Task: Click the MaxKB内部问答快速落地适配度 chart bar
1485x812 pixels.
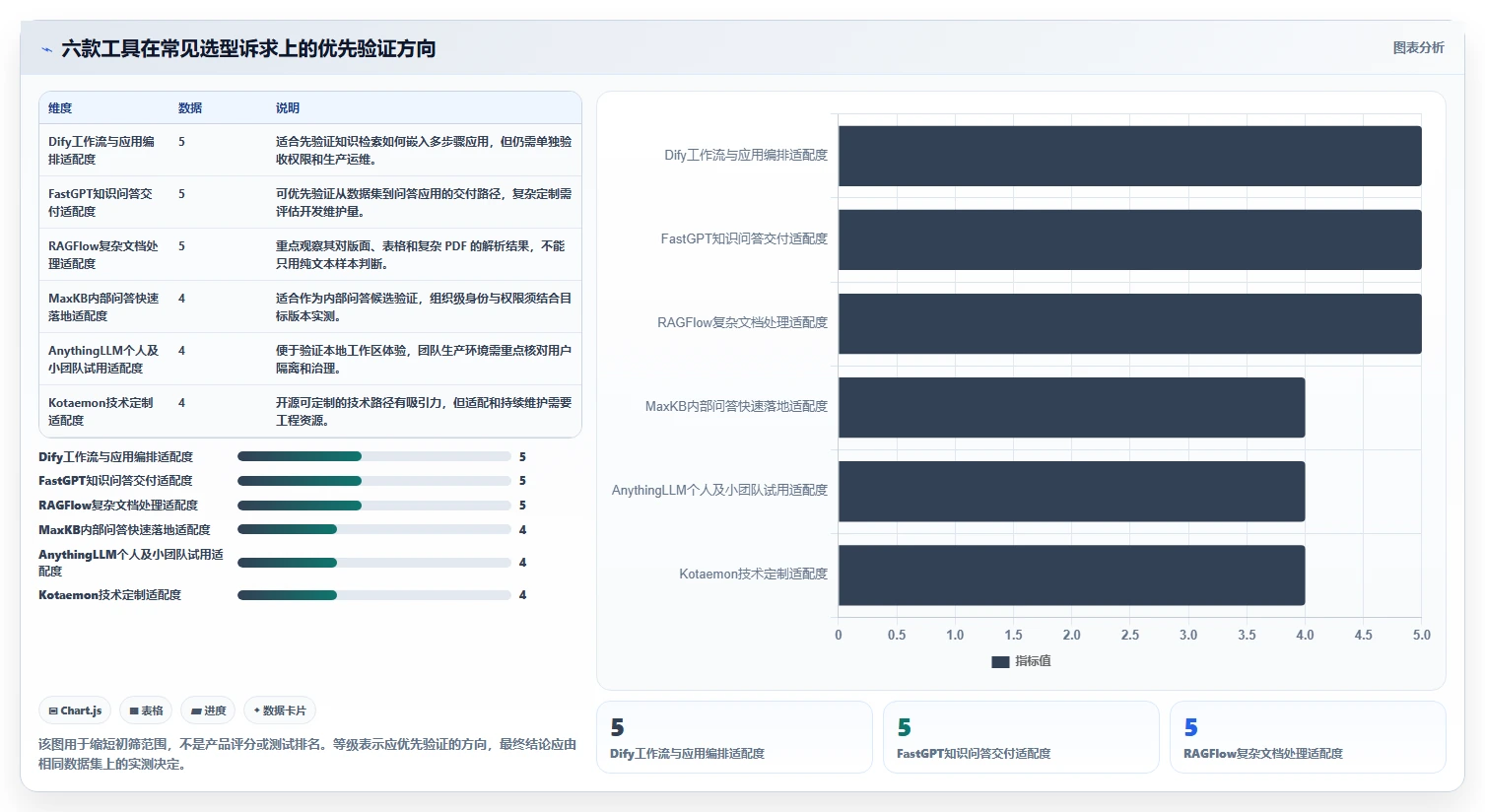Action: coord(1071,407)
